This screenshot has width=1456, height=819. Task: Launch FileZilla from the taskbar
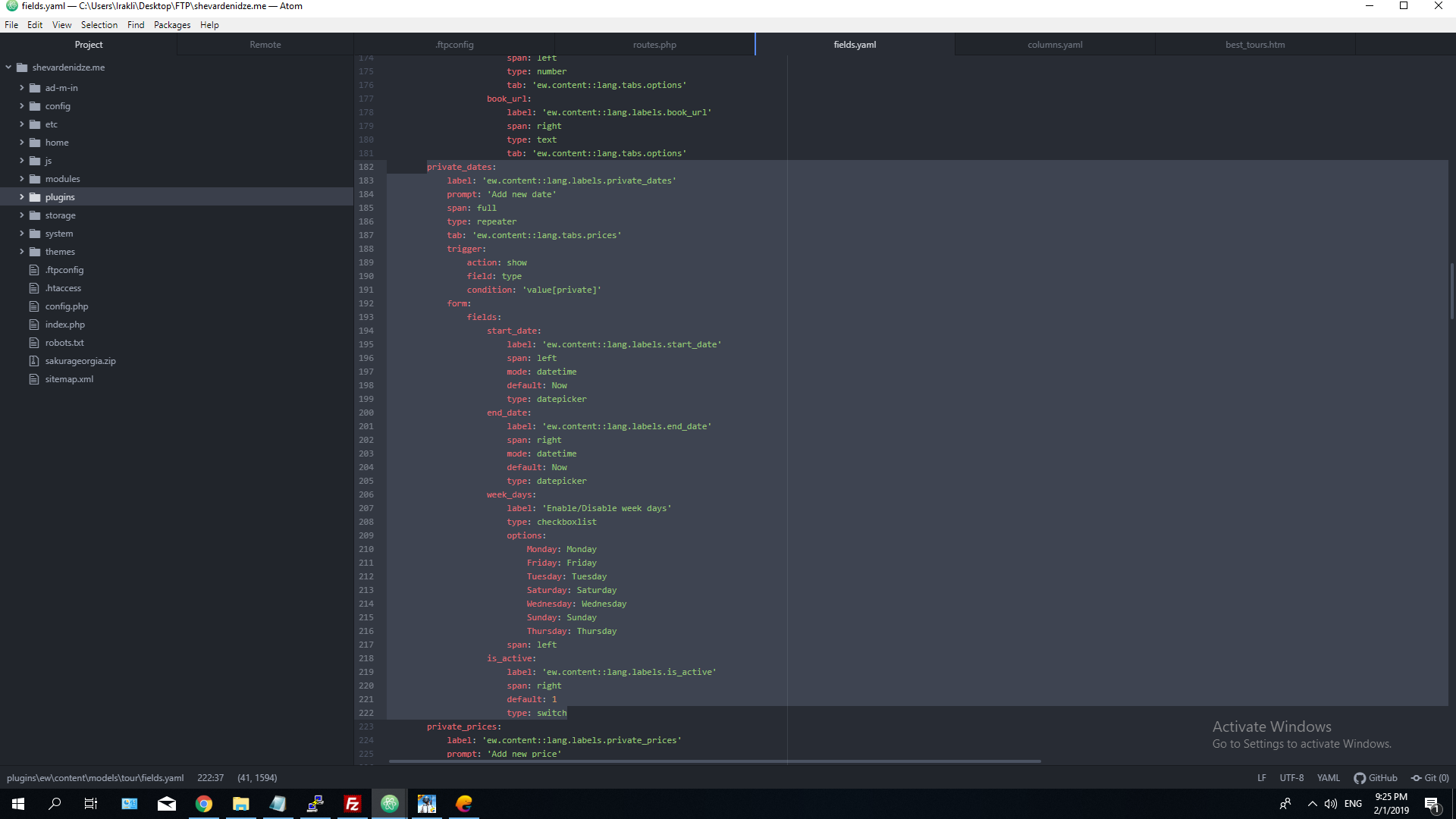click(x=352, y=804)
